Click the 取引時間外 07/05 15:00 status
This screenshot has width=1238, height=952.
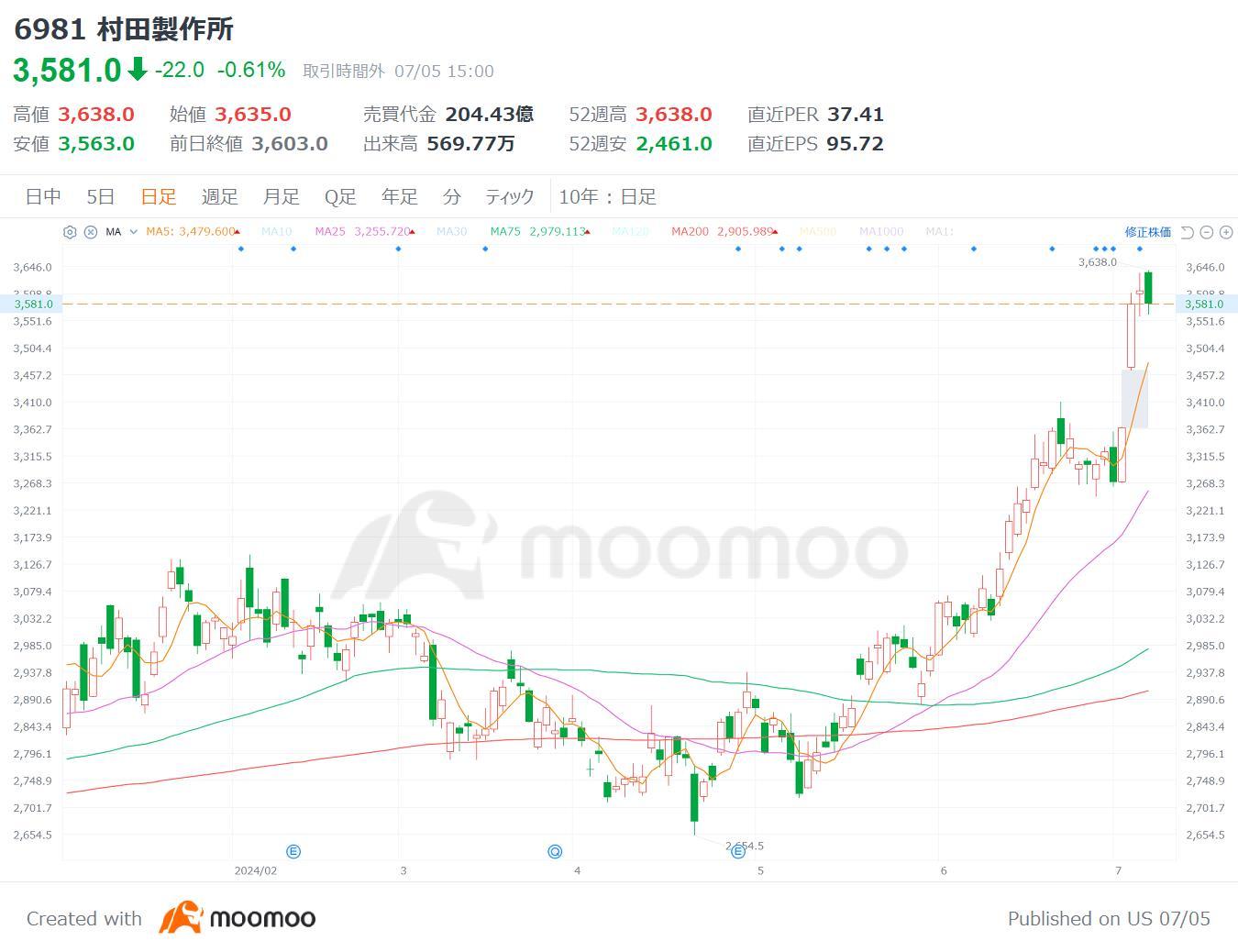(x=398, y=72)
